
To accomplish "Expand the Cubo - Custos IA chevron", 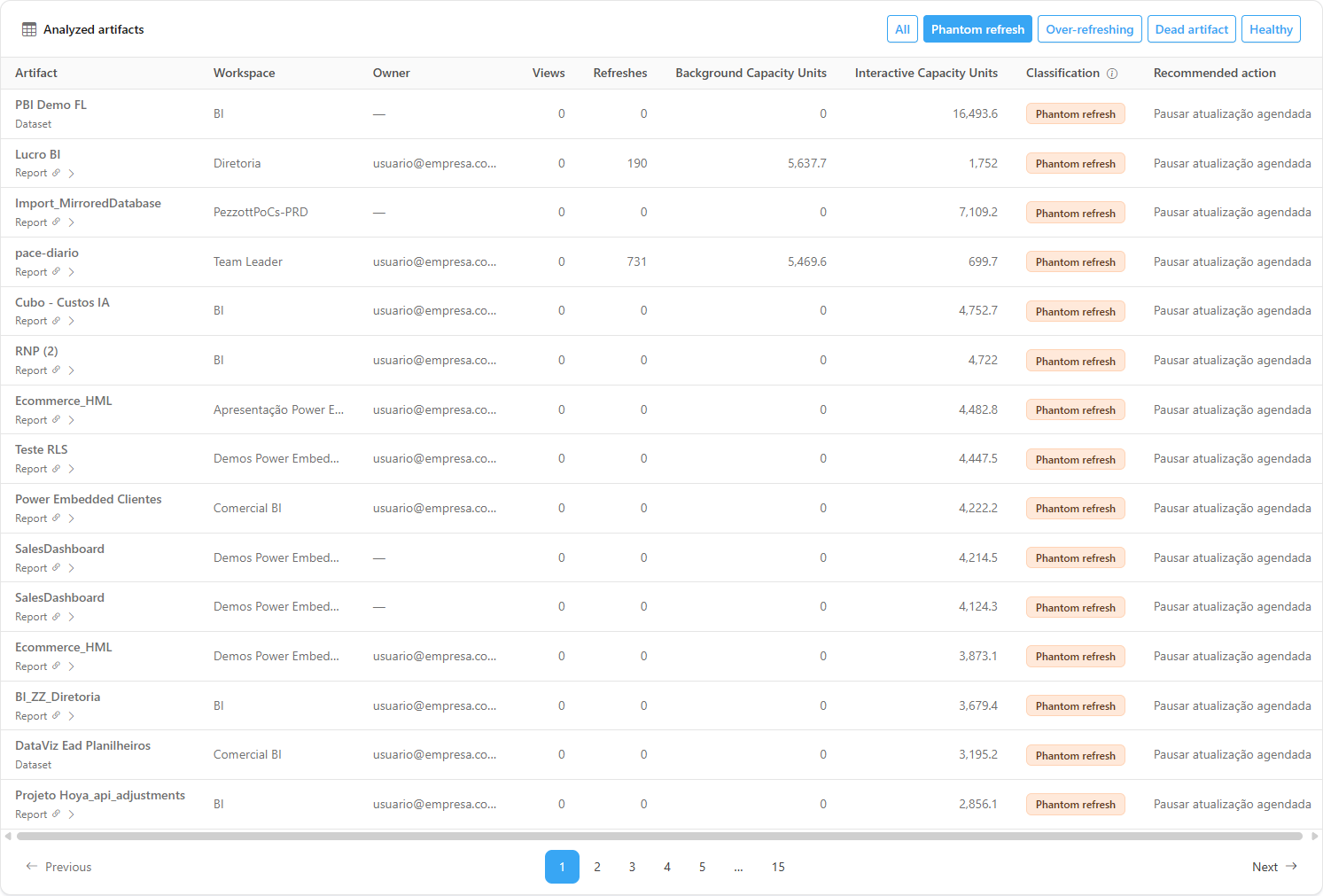I will [72, 322].
